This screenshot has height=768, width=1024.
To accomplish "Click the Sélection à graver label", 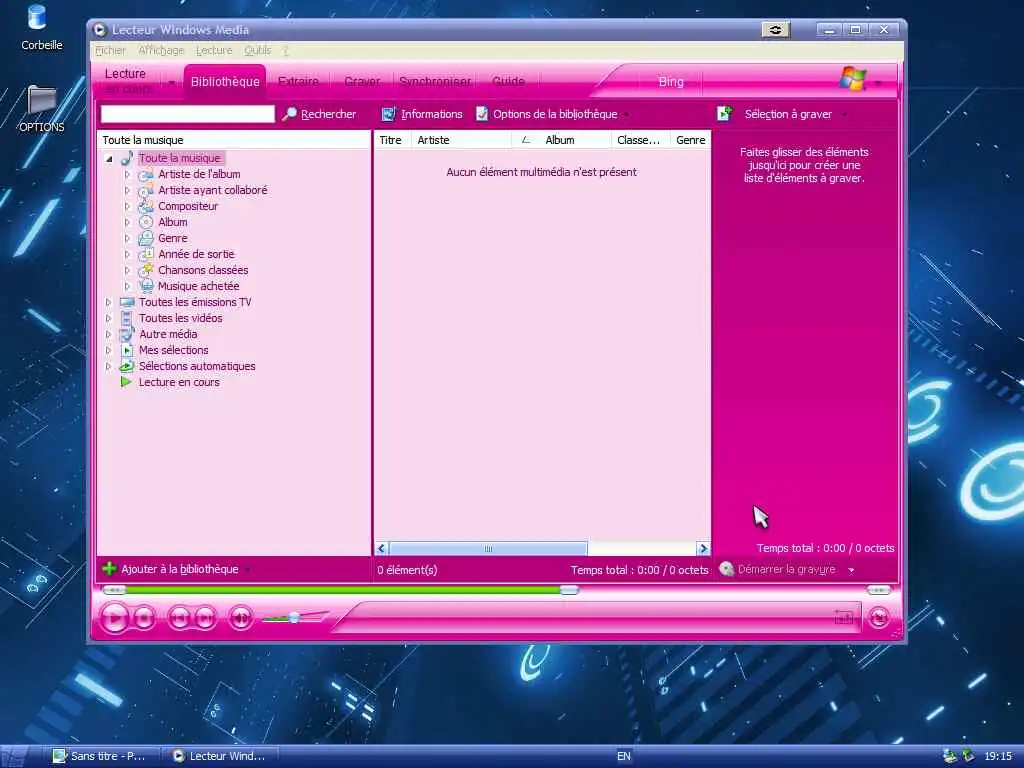I will click(x=788, y=114).
